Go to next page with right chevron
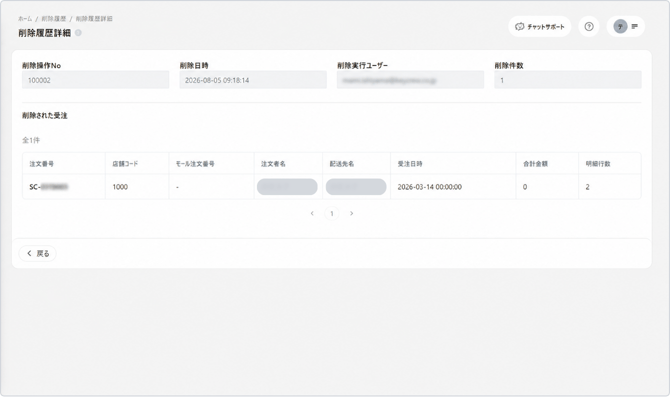 (352, 213)
